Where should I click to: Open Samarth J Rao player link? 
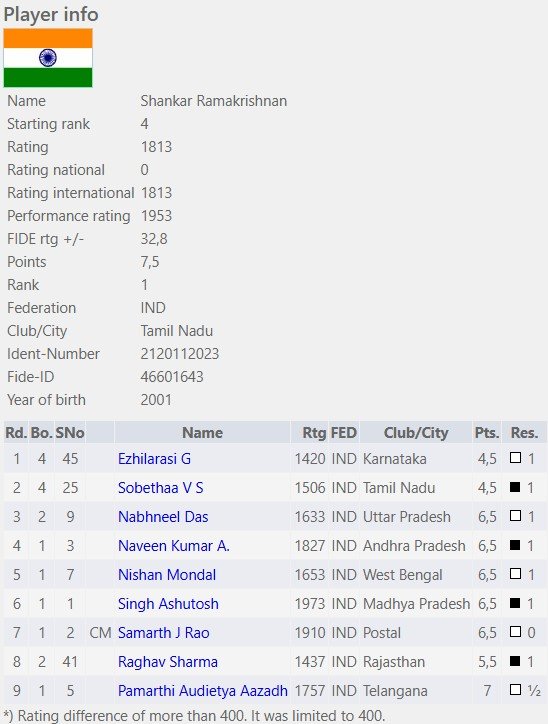[x=163, y=633]
